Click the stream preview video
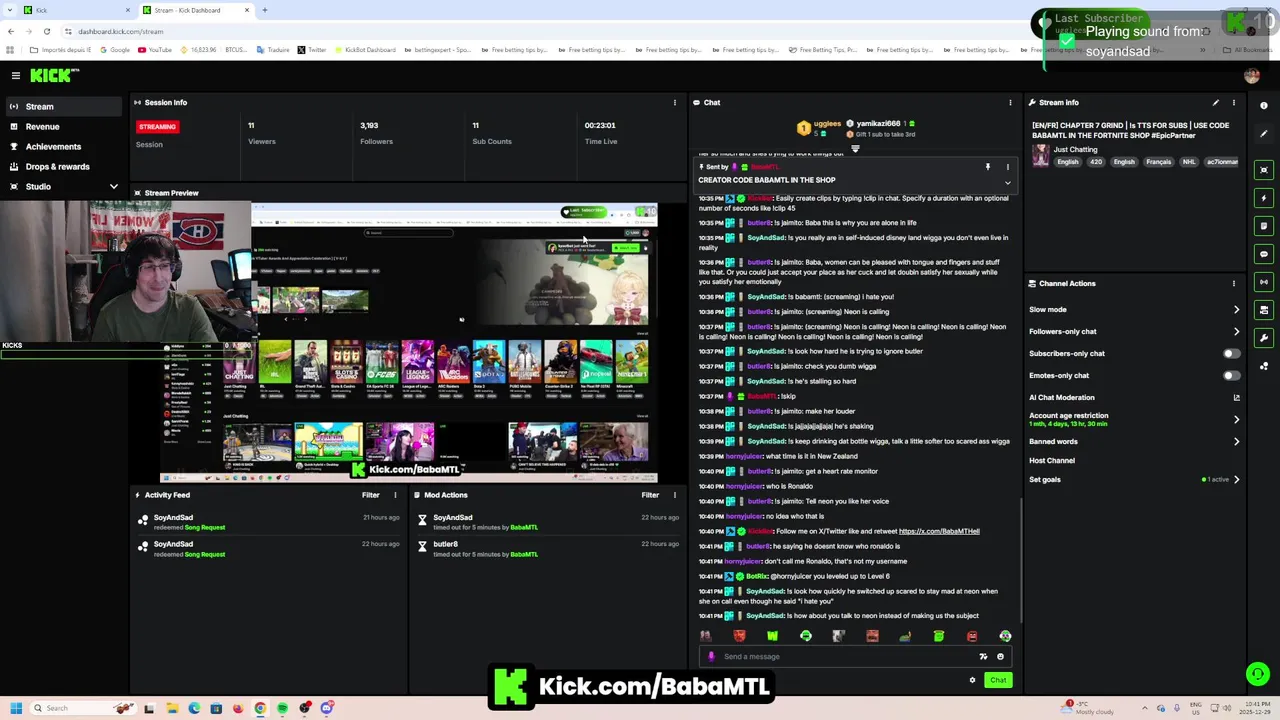This screenshot has width=1280, height=720. pyautogui.click(x=409, y=343)
